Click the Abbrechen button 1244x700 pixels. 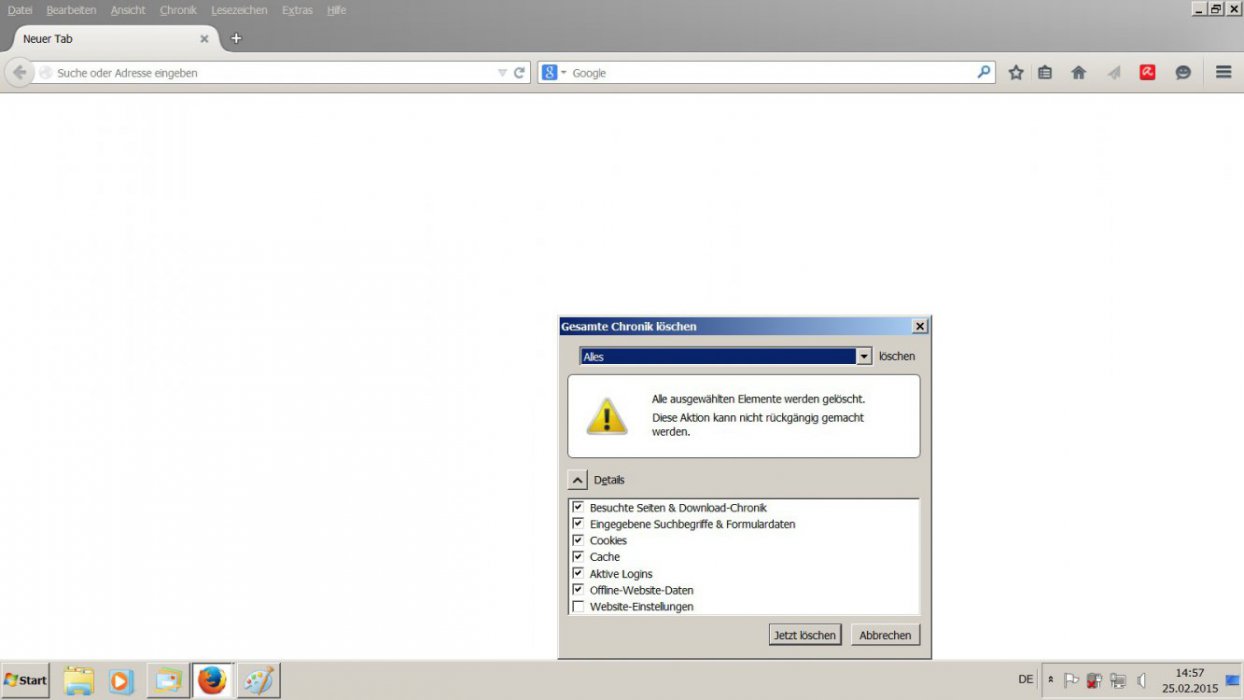pos(885,635)
